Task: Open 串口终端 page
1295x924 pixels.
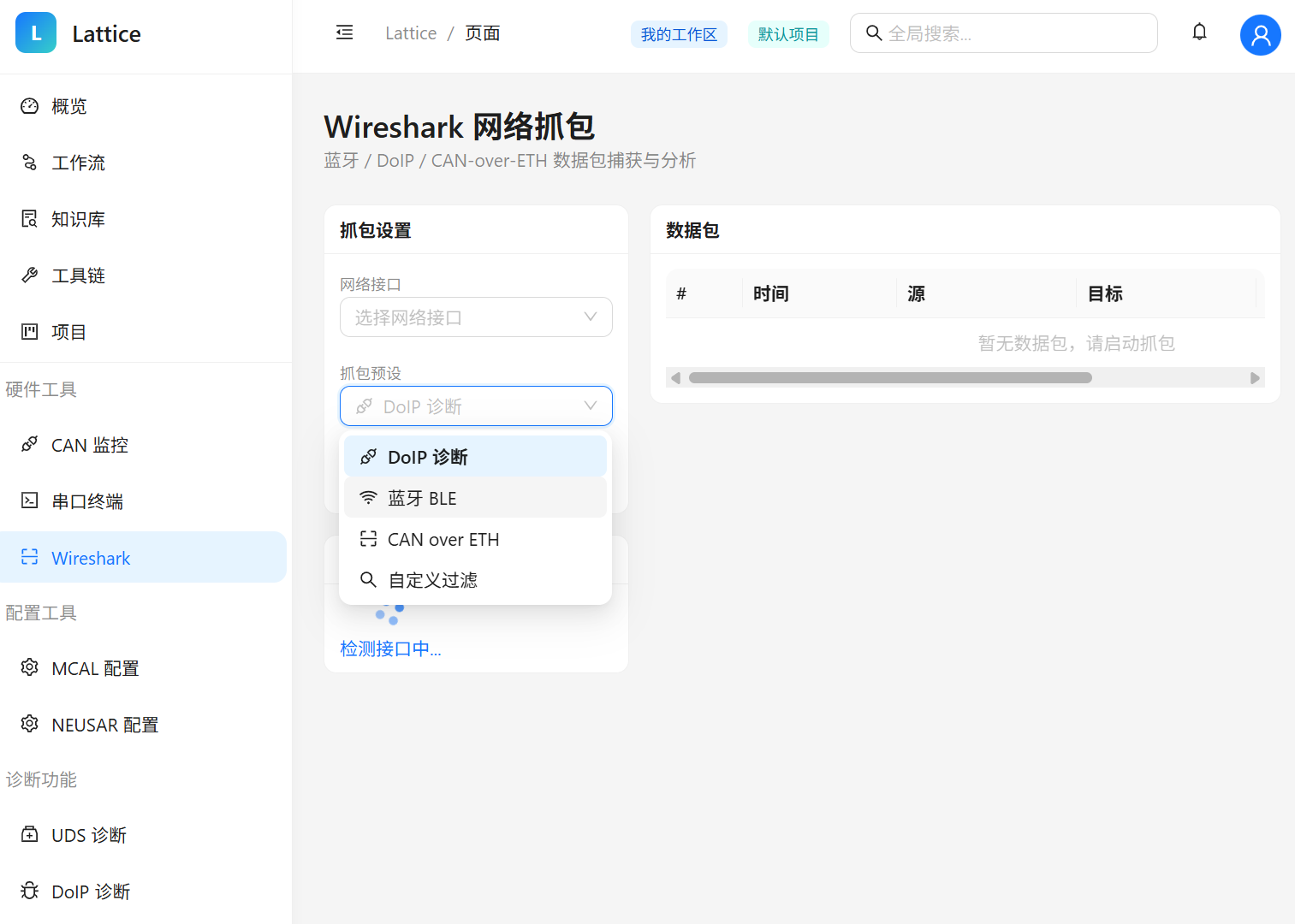Action: pos(143,501)
